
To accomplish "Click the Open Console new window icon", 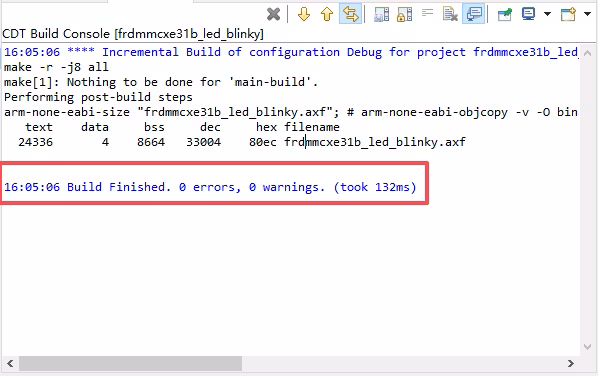I will click(568, 14).
